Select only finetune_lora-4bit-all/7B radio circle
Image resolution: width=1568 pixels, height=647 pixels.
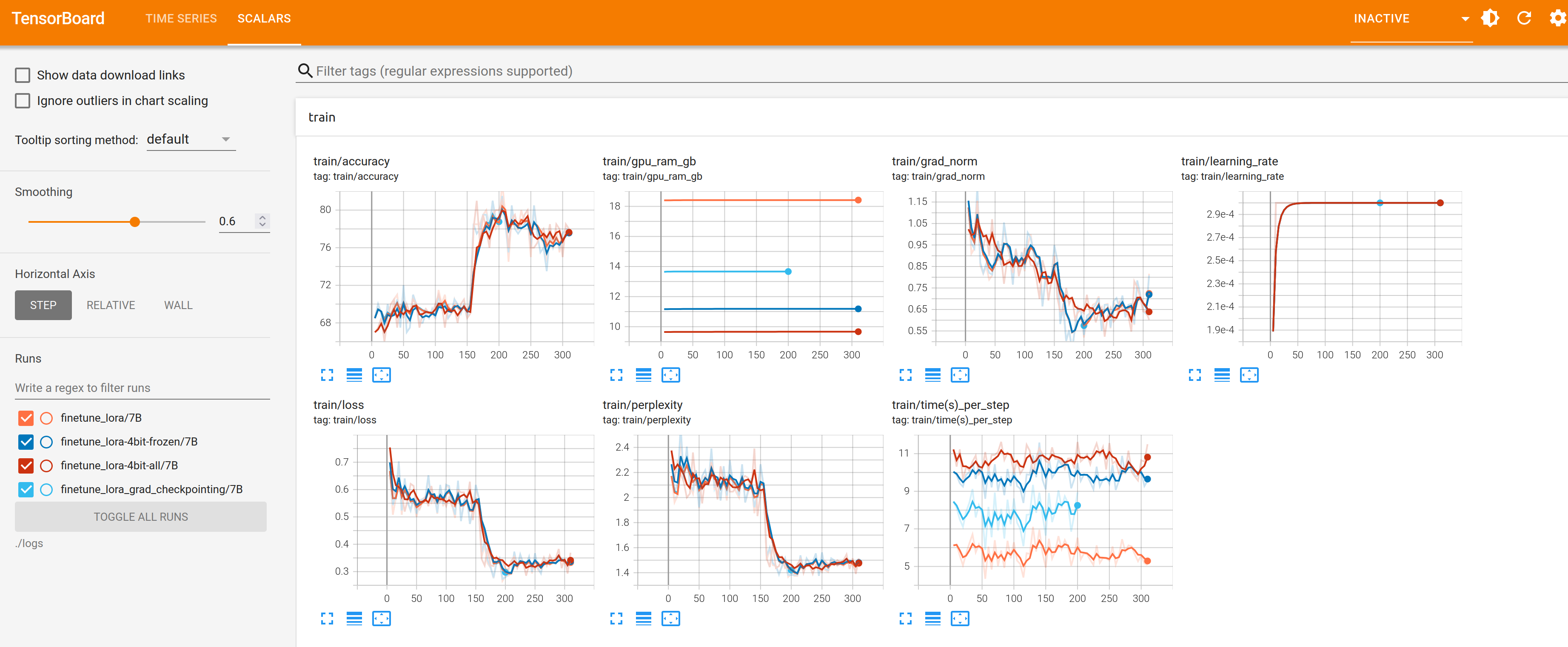(x=46, y=465)
